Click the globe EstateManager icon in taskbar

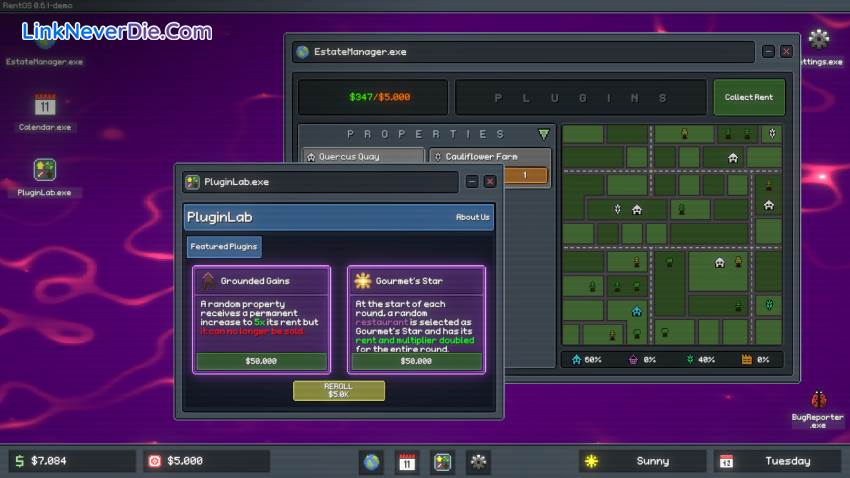(371, 461)
